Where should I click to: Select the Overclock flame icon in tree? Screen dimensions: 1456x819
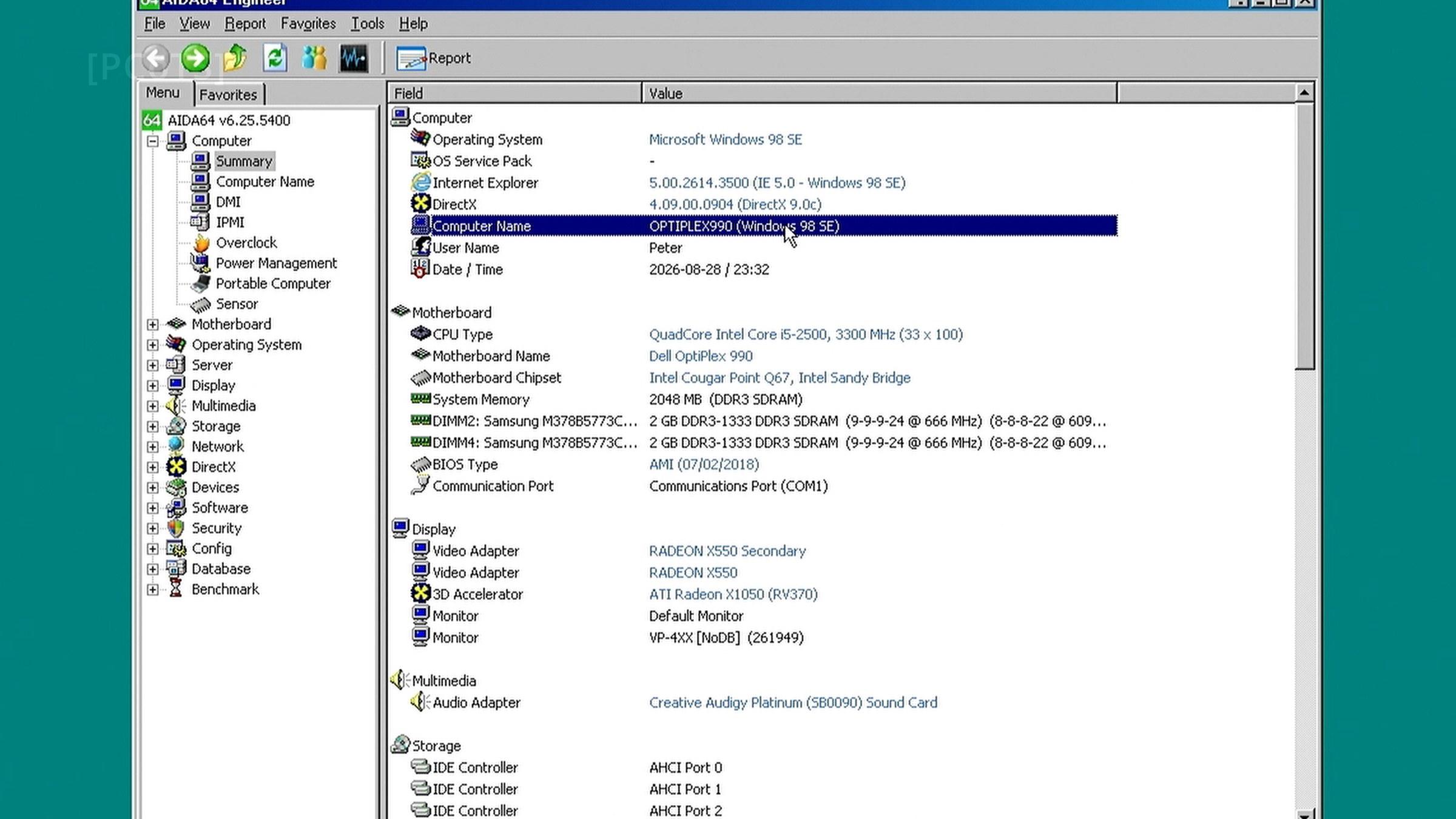201,243
